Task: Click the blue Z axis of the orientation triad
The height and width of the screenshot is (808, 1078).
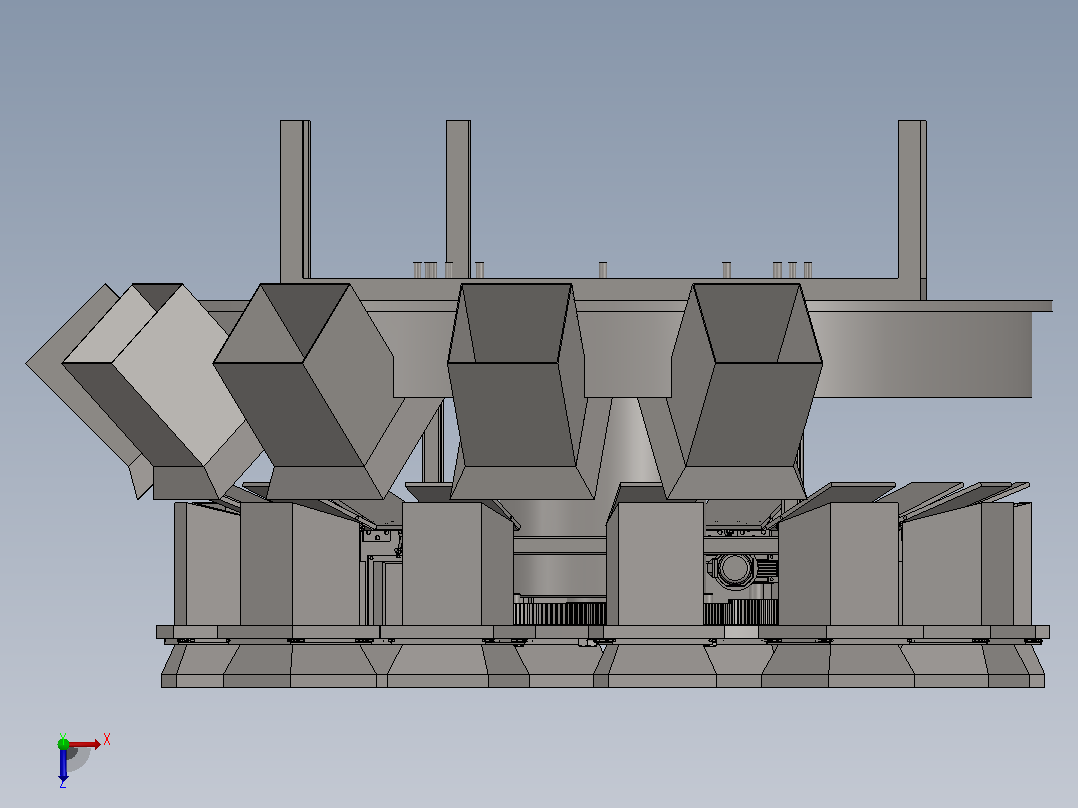Action: click(63, 765)
